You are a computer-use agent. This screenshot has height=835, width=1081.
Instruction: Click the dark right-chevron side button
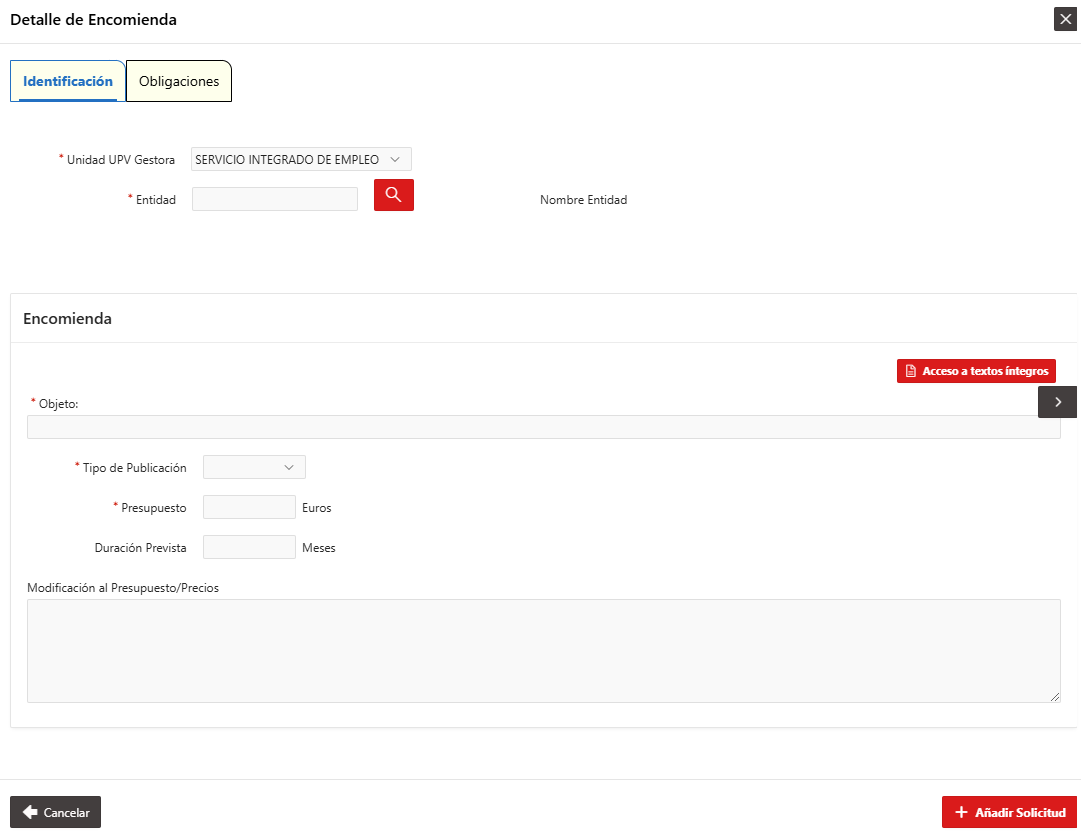(1058, 402)
